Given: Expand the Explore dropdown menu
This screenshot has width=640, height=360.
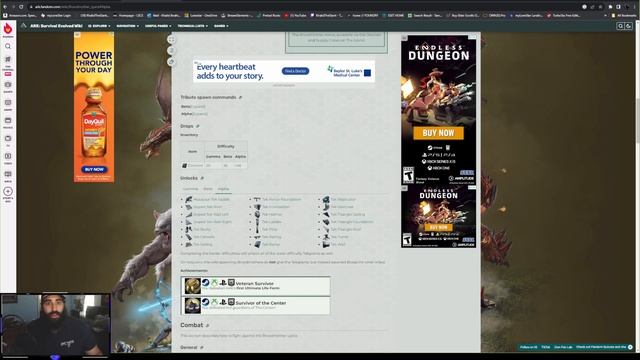Looking at the screenshot, I should click(x=99, y=26).
